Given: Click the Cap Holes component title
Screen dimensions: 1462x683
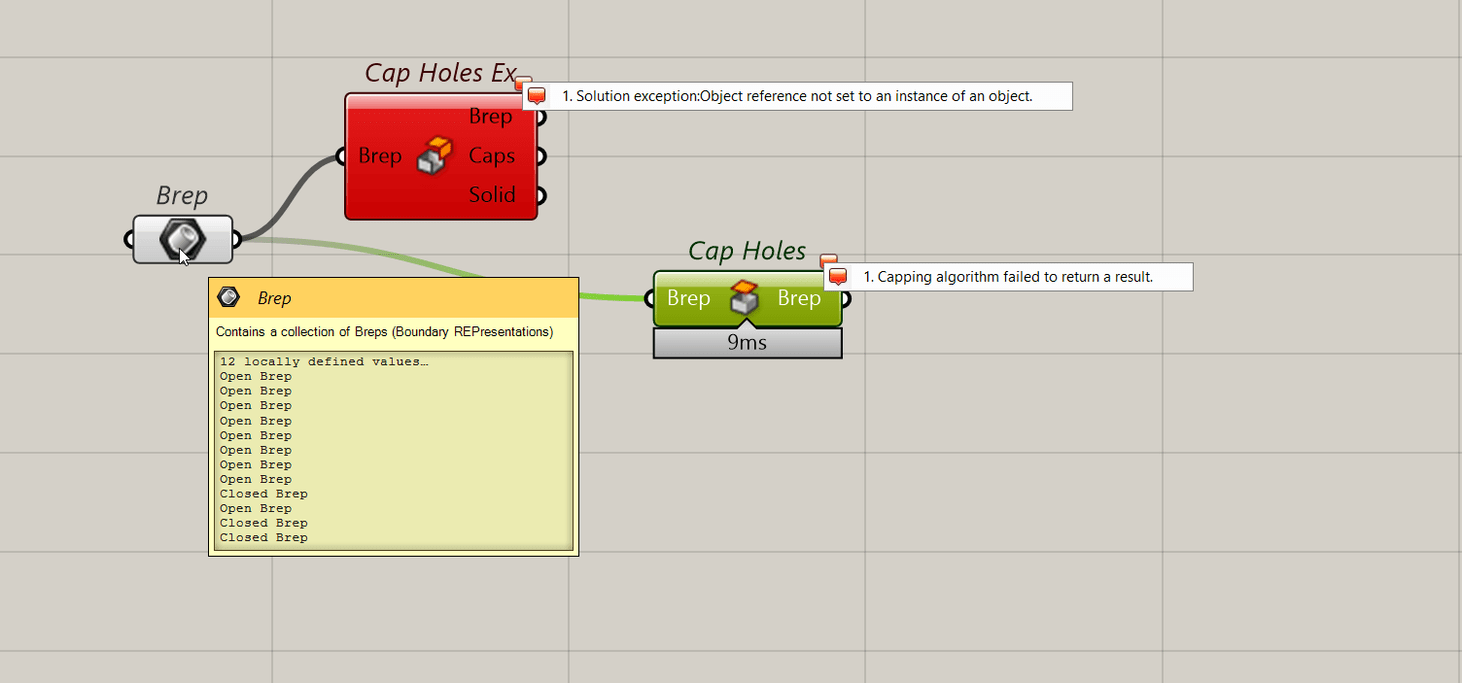Looking at the screenshot, I should pos(747,251).
